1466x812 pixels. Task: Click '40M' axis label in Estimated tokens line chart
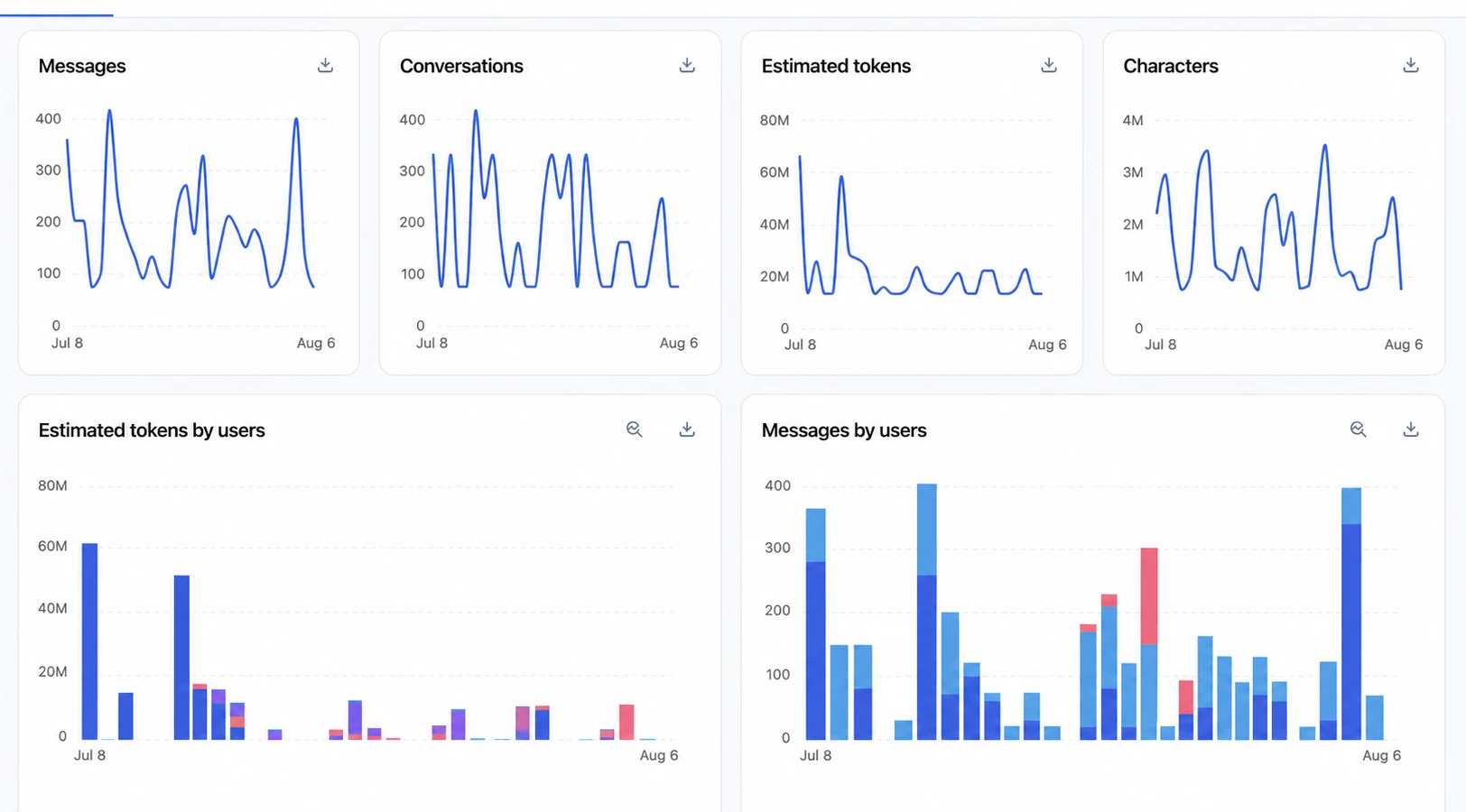click(775, 225)
